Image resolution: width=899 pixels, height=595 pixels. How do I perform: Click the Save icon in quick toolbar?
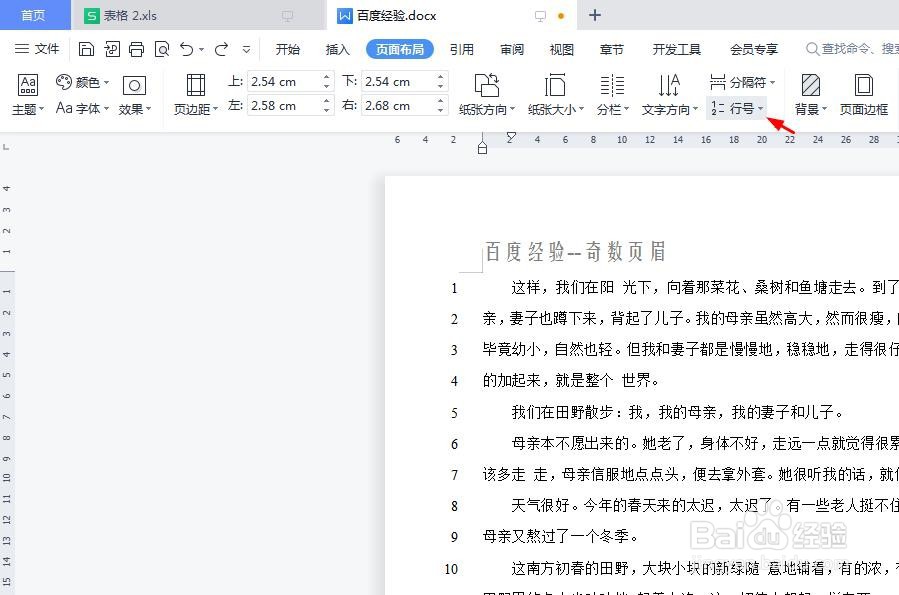point(86,49)
